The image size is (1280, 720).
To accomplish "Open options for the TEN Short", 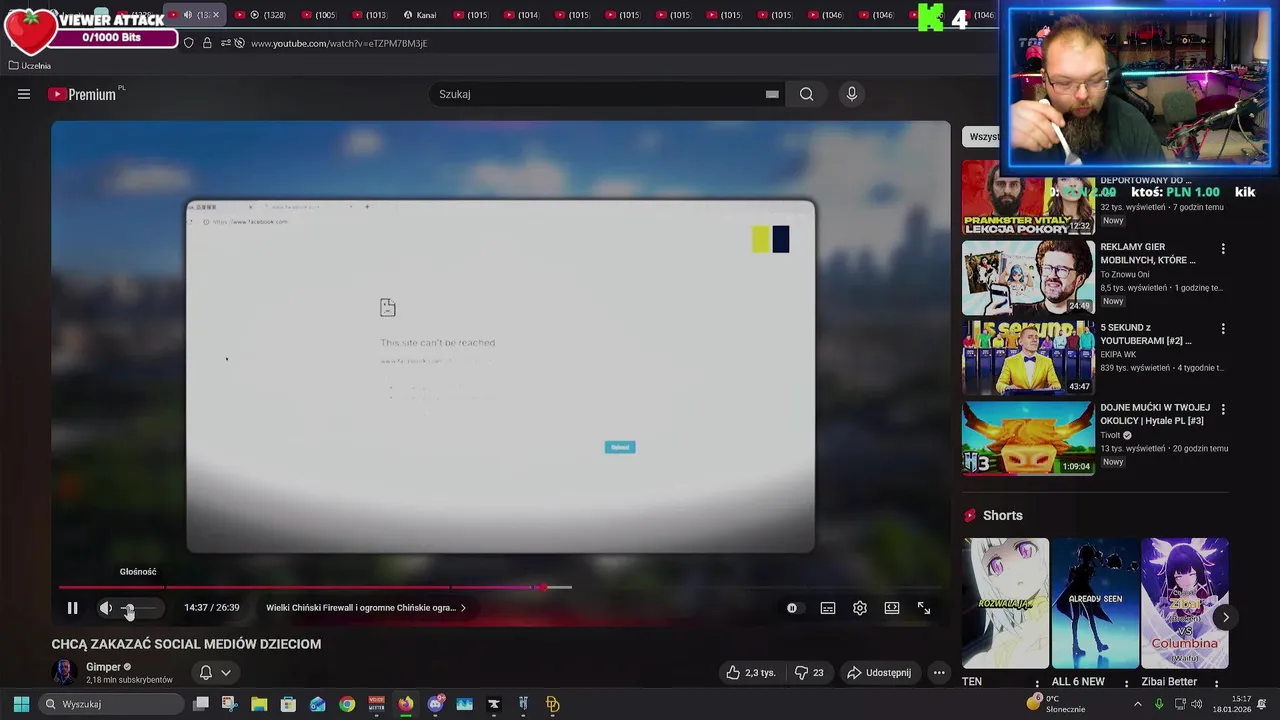I will pos(1036,684).
